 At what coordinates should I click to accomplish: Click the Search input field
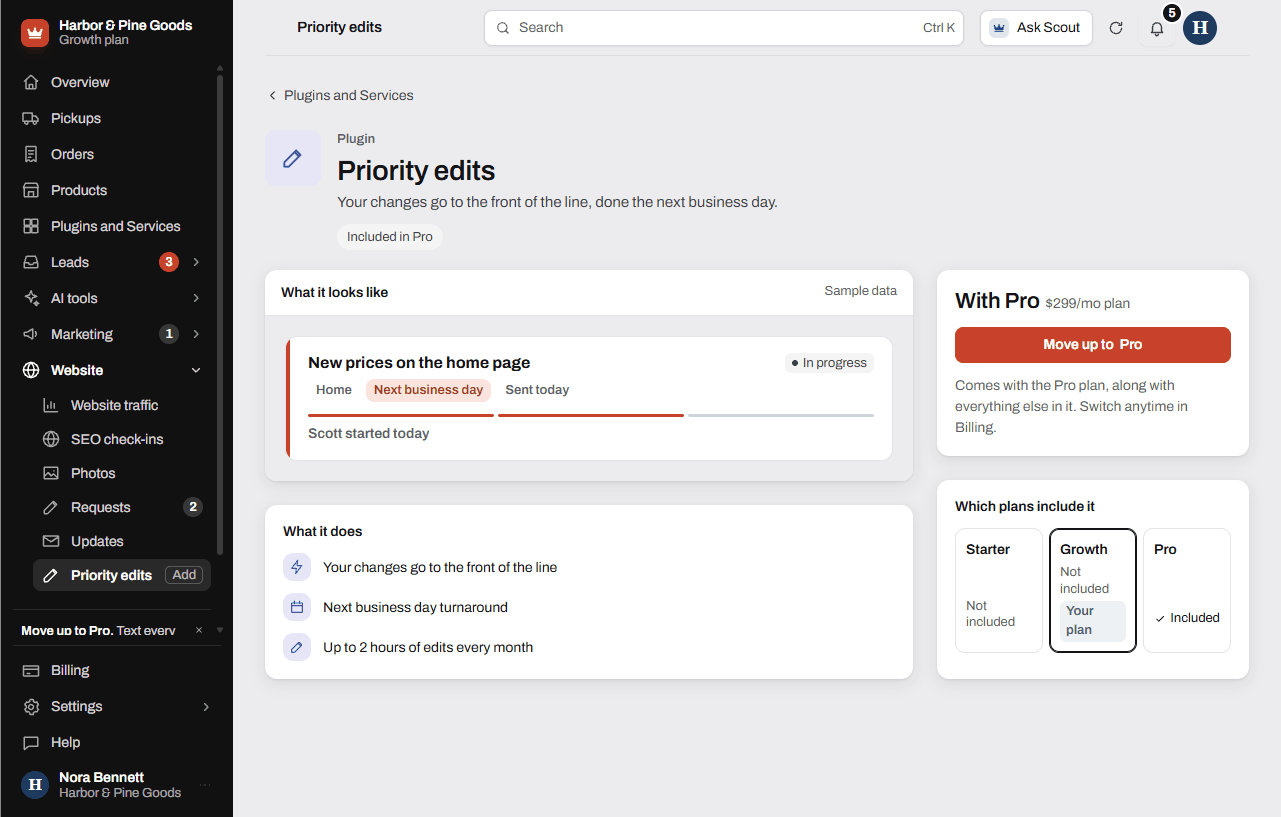(x=724, y=28)
